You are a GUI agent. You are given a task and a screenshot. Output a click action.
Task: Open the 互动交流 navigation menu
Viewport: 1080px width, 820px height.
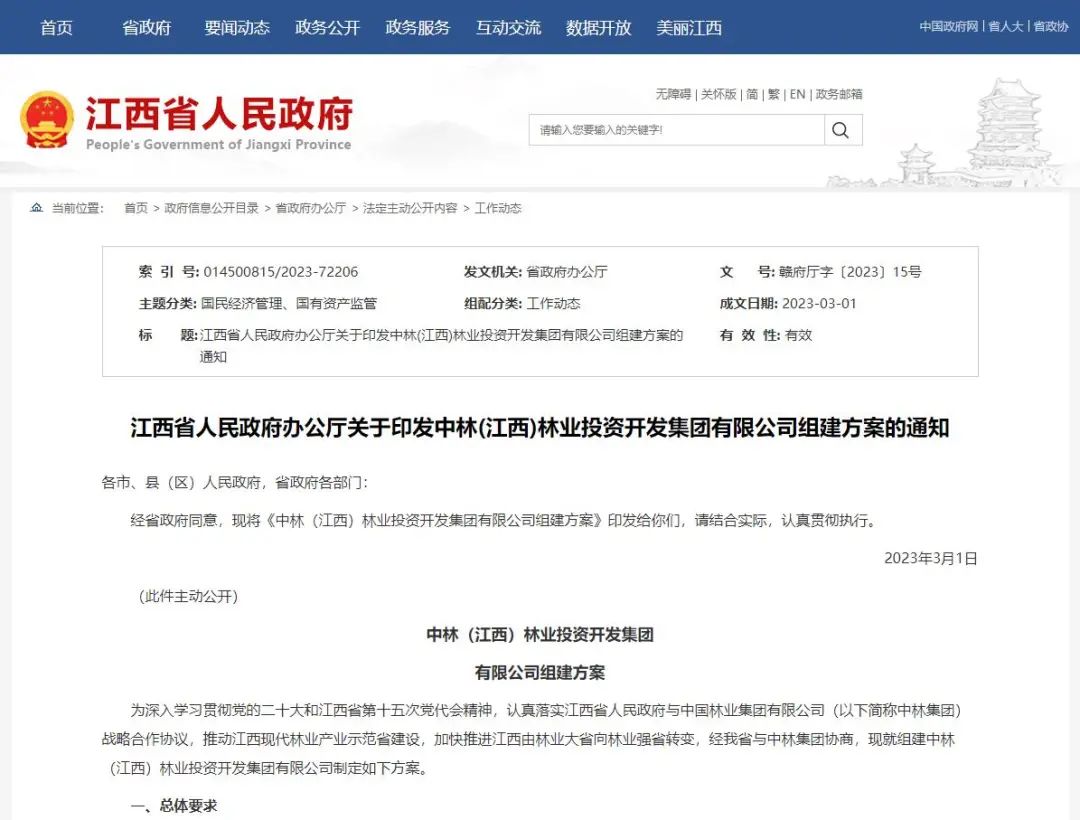click(x=508, y=28)
